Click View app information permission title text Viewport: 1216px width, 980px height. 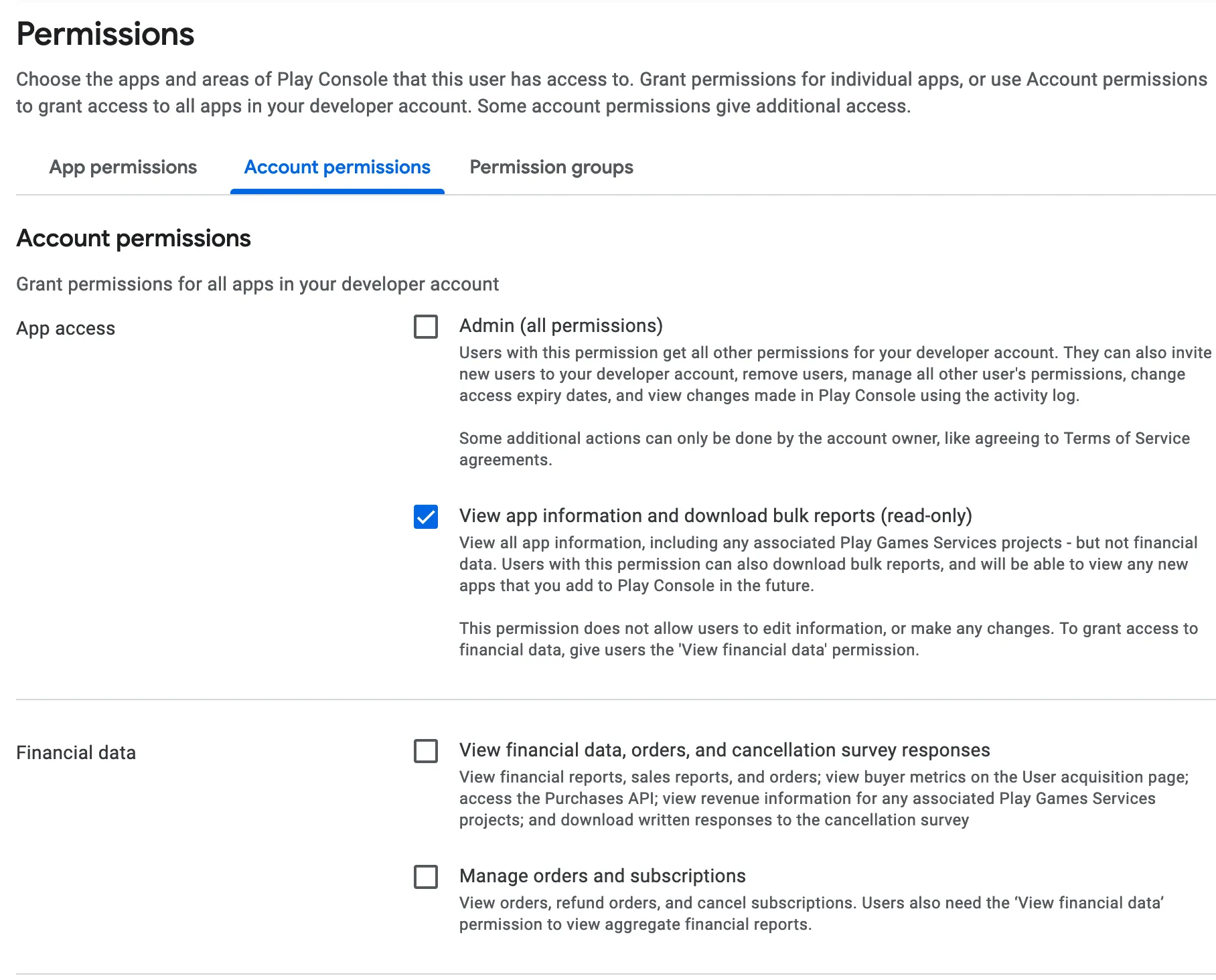coord(716,516)
